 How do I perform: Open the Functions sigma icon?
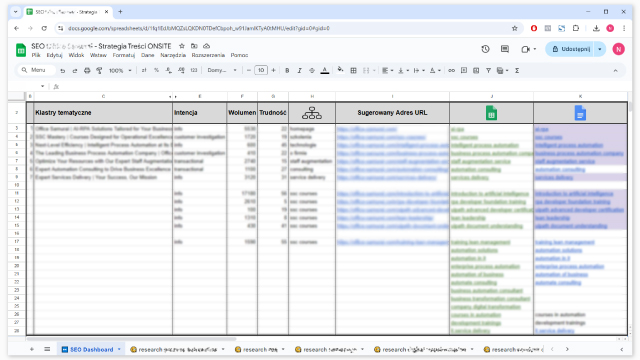(517, 70)
